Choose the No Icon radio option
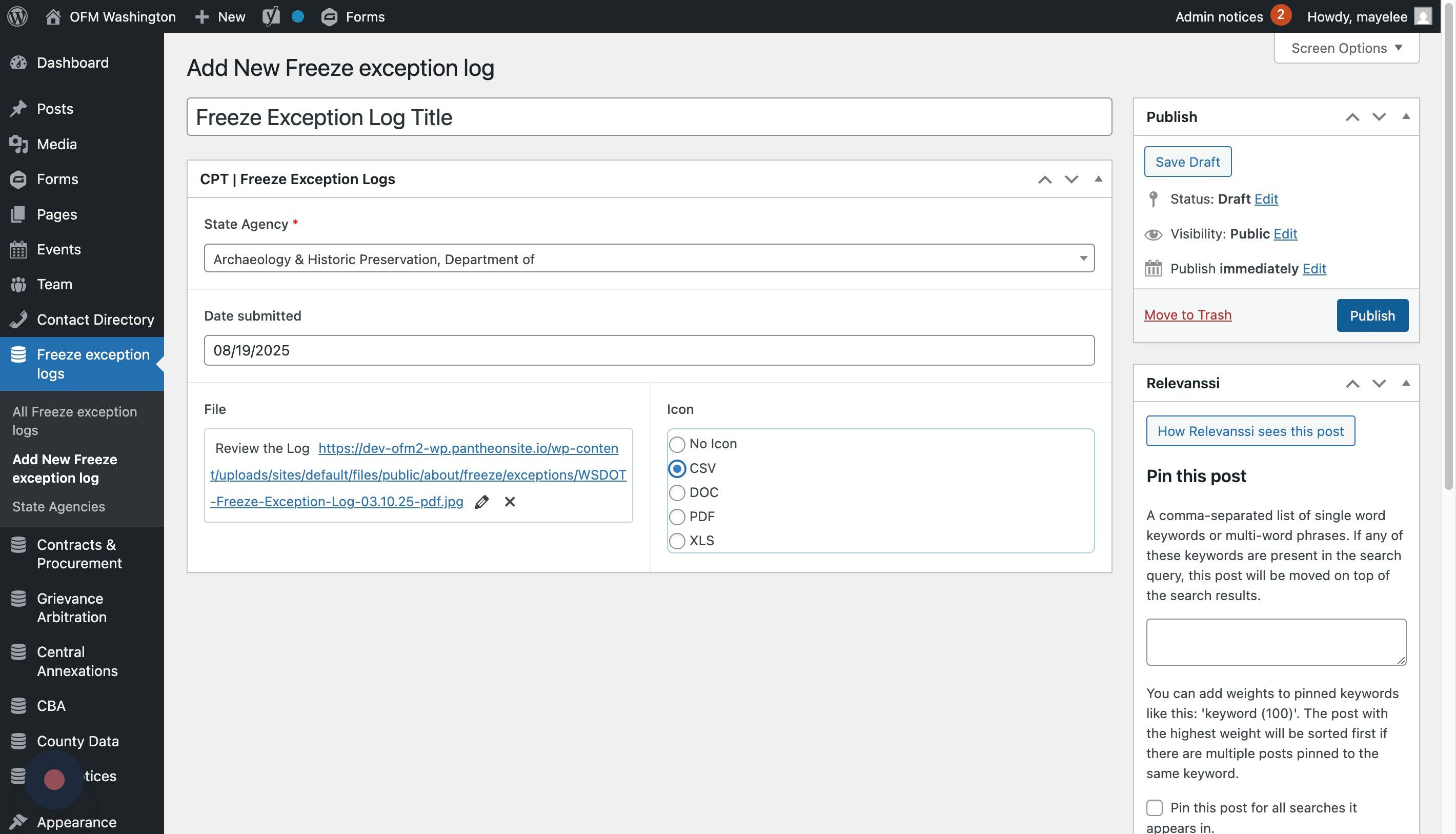Image resolution: width=1456 pixels, height=834 pixels. point(677,444)
